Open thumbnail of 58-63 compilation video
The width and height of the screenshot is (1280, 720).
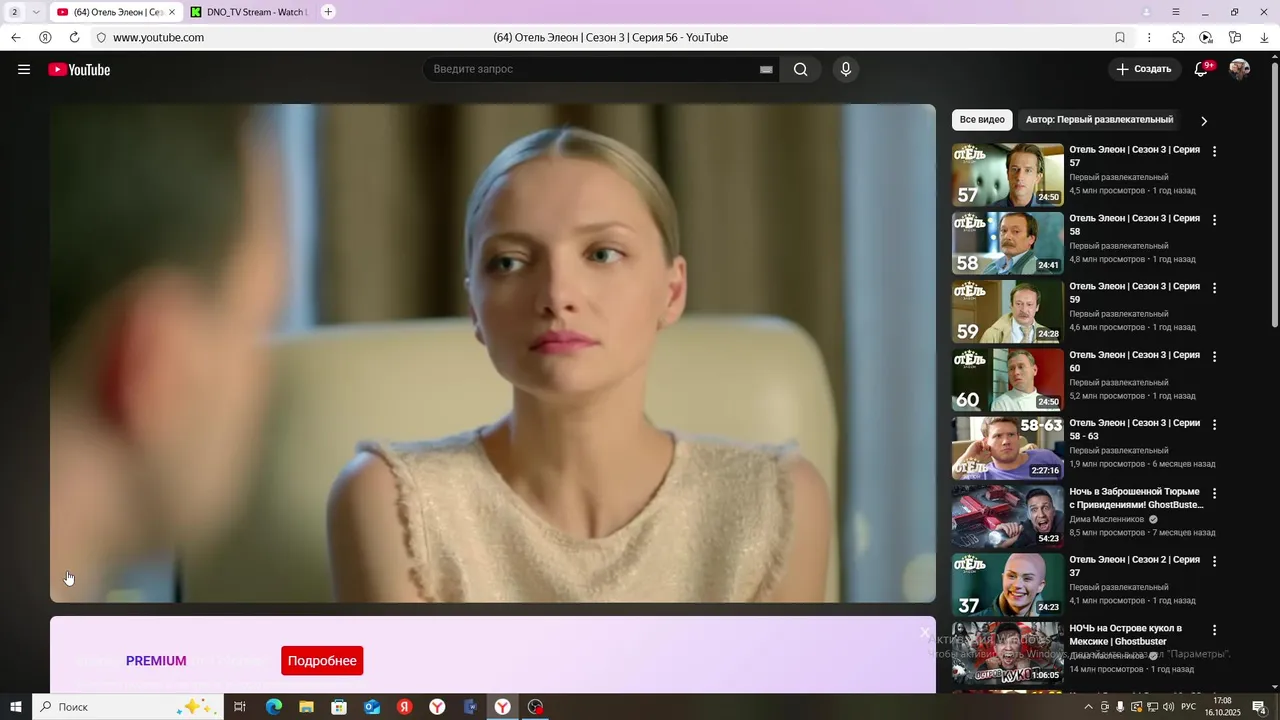pos(1008,448)
